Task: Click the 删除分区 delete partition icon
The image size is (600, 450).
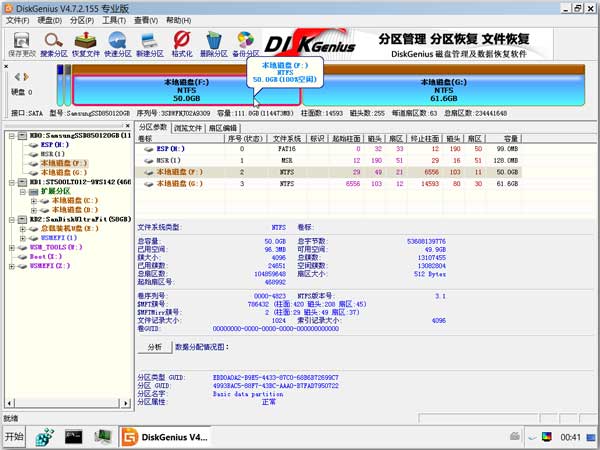Action: pyautogui.click(x=214, y=44)
